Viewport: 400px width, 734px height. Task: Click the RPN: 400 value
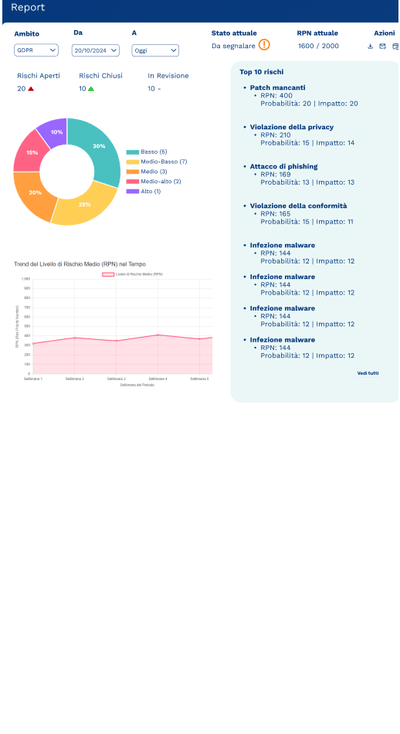coord(276,95)
